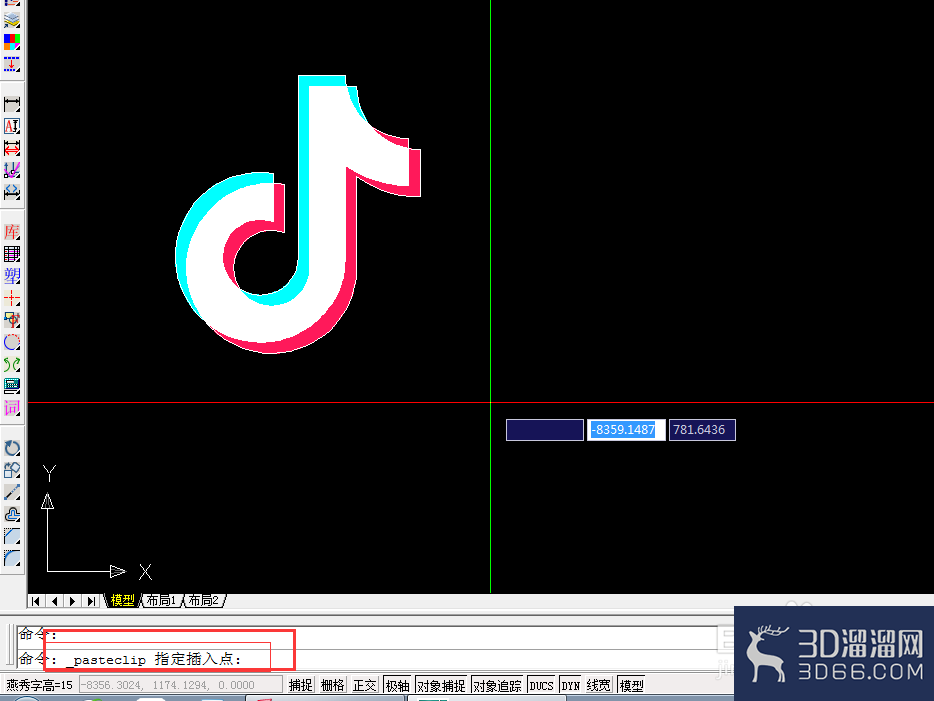934x701 pixels.
Task: Select the Chamfer tool icon
Action: click(x=12, y=536)
